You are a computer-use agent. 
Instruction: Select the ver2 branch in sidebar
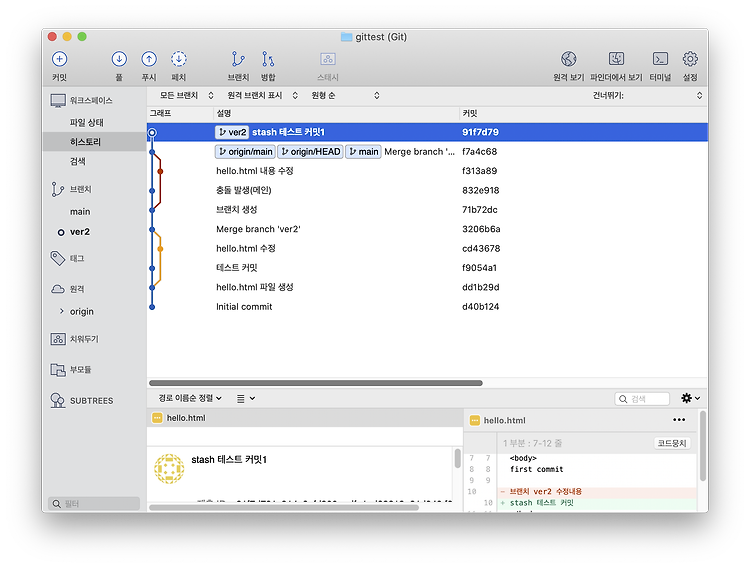80,232
